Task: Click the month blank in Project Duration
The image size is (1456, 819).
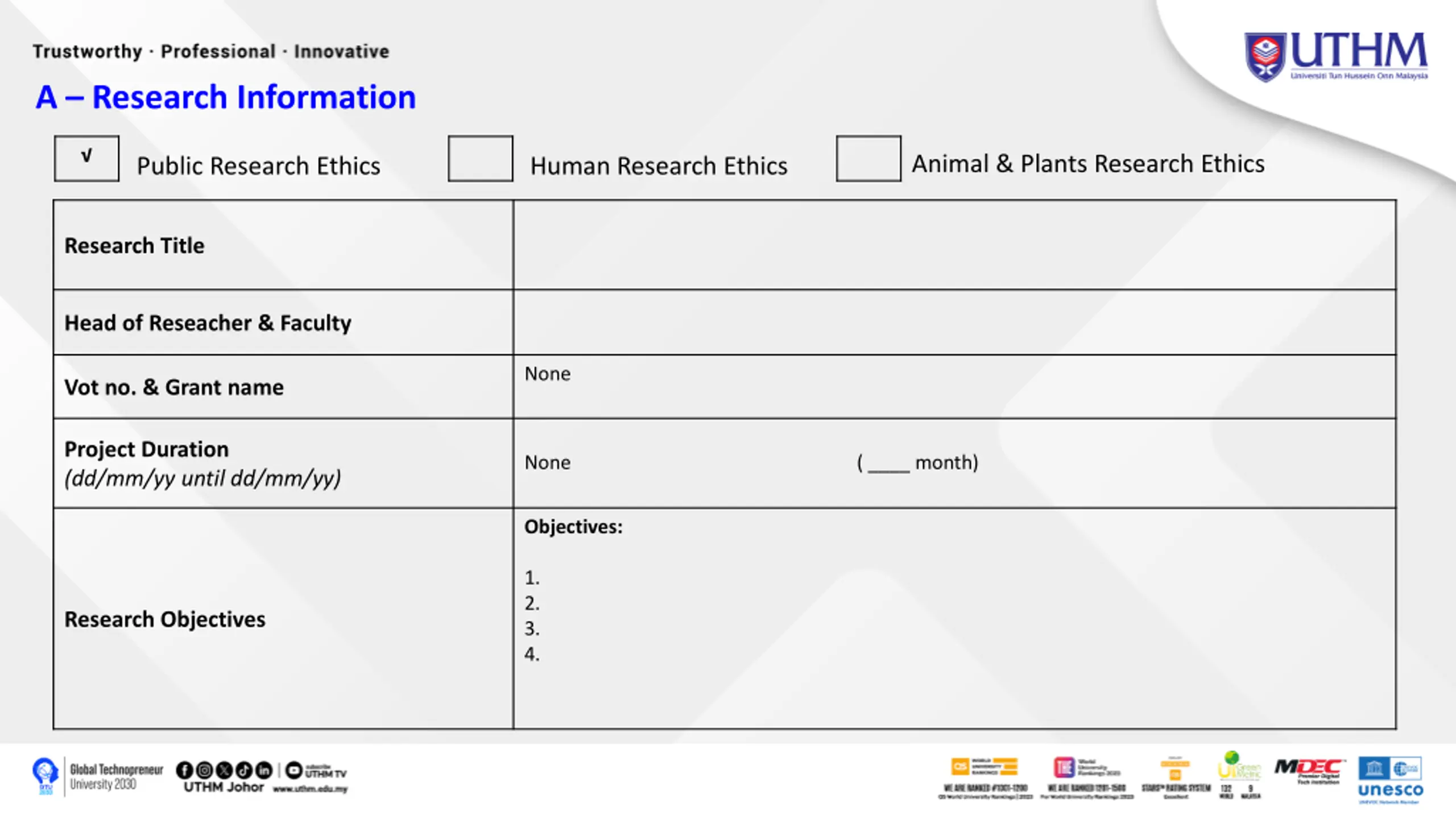Action: (x=888, y=463)
